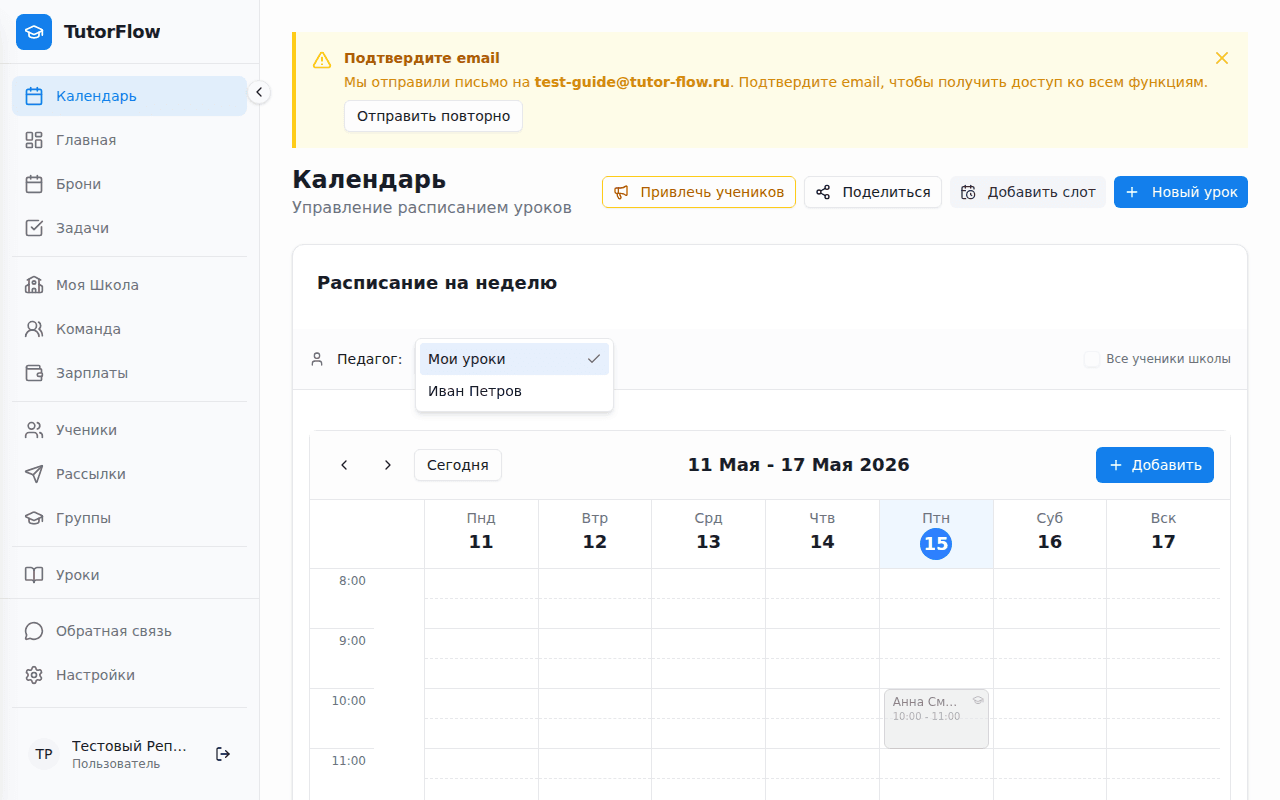
Task: Go to next week arrow
Action: pos(388,465)
